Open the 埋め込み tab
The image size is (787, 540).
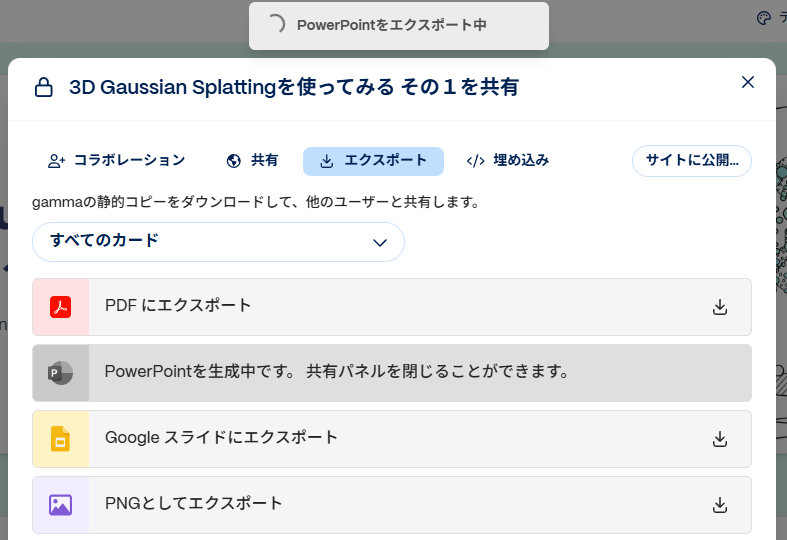(508, 160)
